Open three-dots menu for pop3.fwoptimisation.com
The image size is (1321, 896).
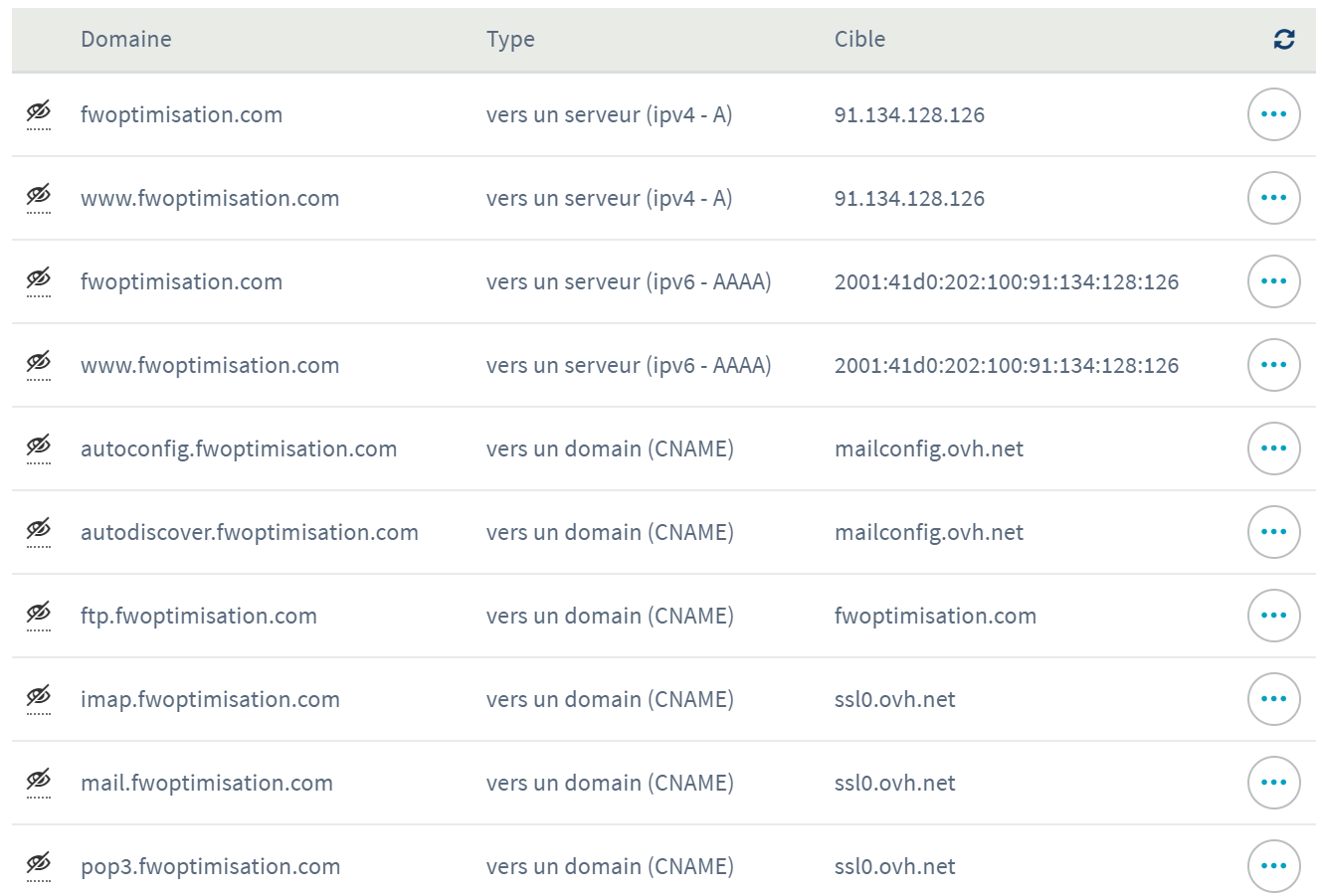point(1273,866)
